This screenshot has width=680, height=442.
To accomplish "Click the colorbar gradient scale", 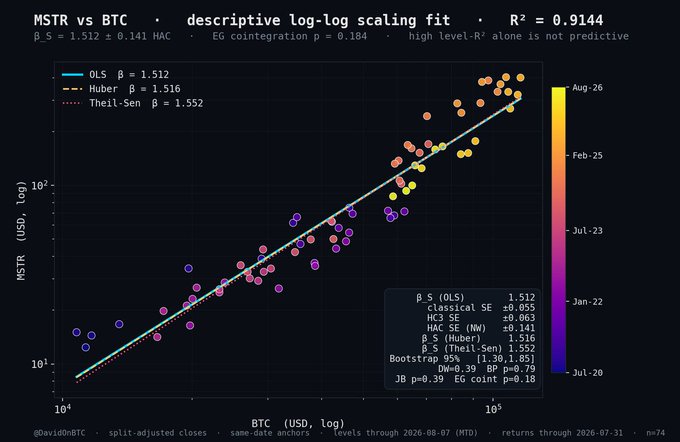I will pos(559,230).
